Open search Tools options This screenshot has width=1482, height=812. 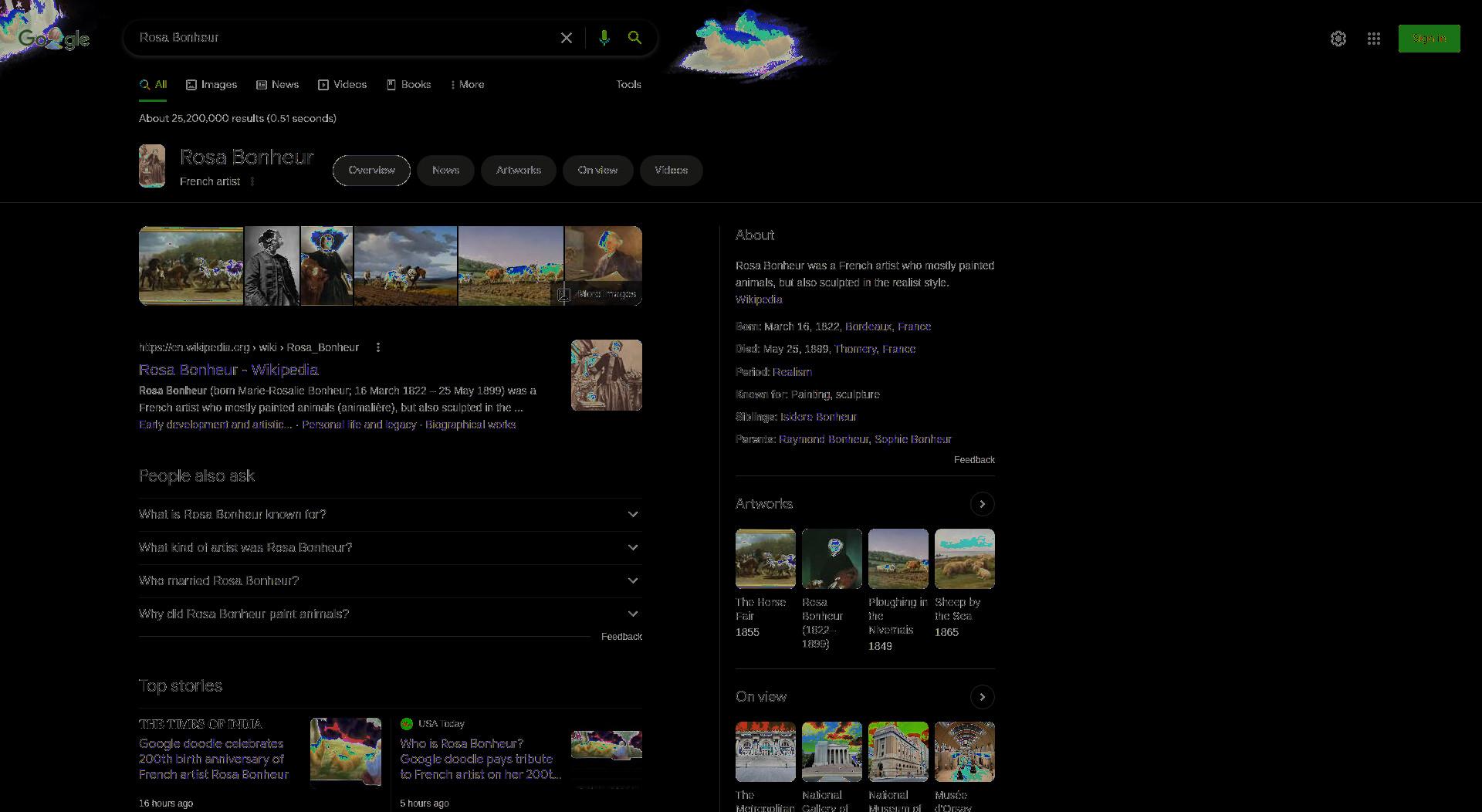[x=628, y=85]
